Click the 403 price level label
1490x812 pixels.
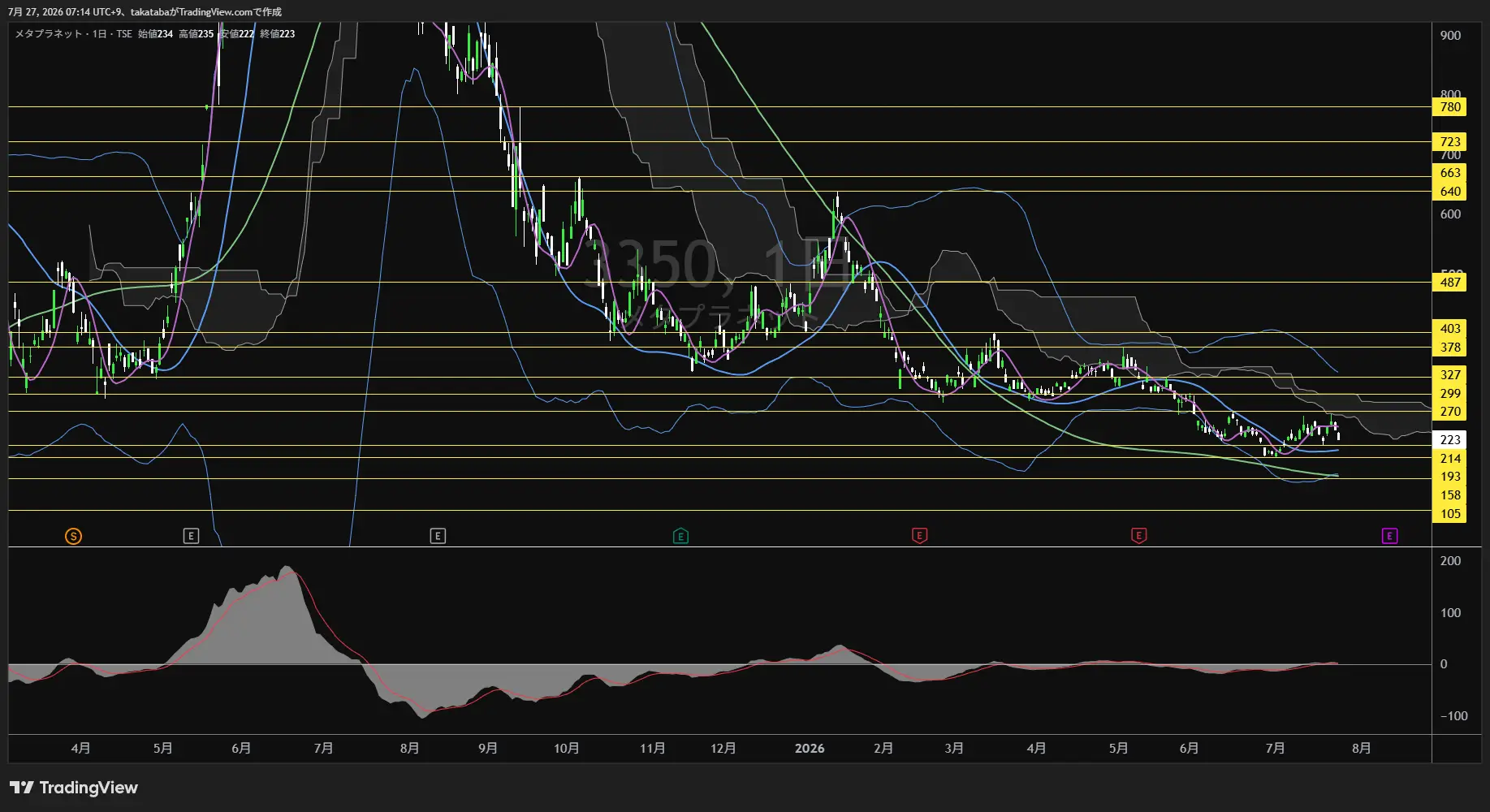1449,329
